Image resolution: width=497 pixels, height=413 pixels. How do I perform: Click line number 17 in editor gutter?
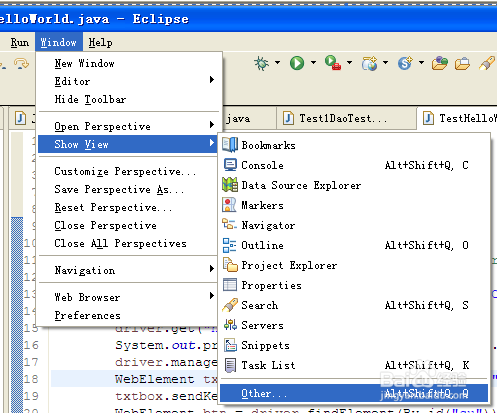coord(31,362)
